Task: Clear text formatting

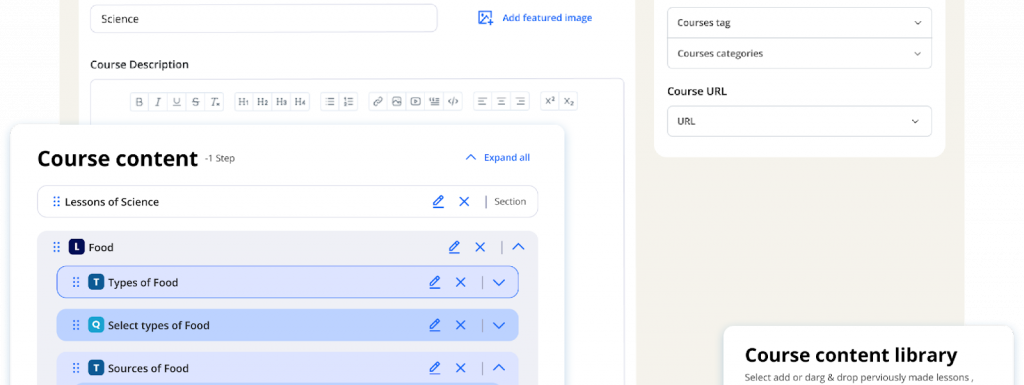Action: pos(214,102)
